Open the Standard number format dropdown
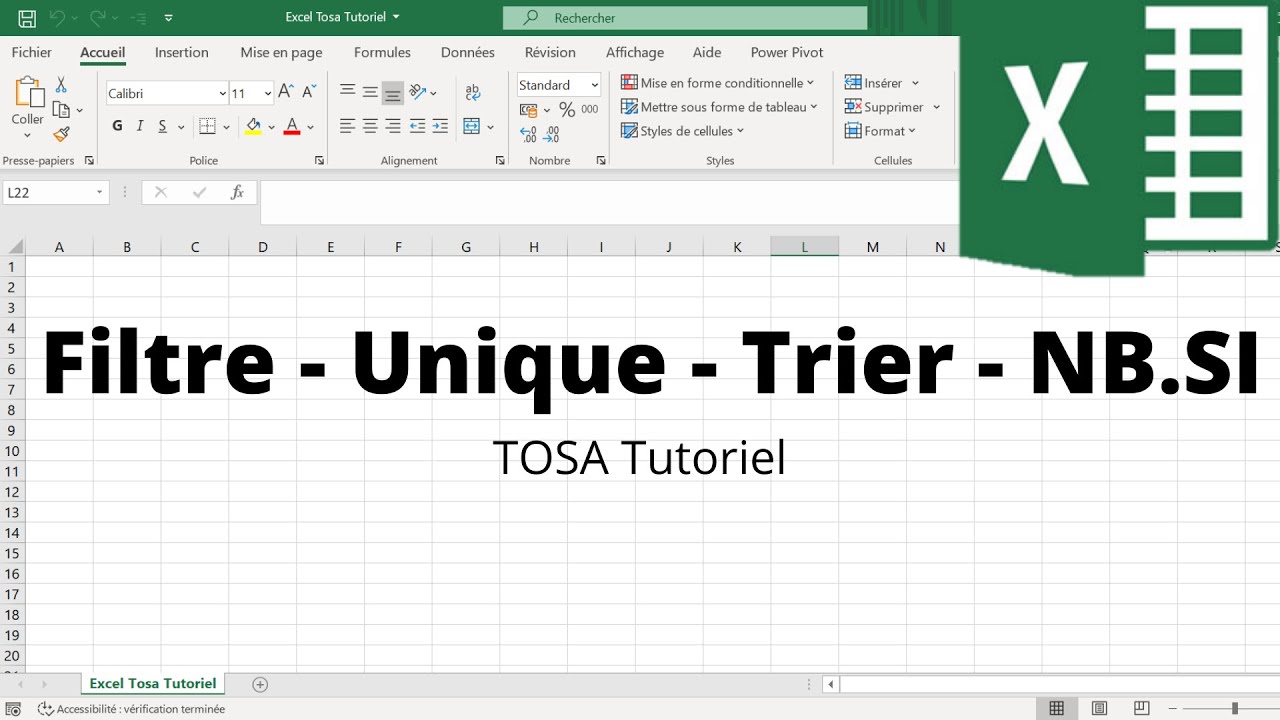 (595, 85)
